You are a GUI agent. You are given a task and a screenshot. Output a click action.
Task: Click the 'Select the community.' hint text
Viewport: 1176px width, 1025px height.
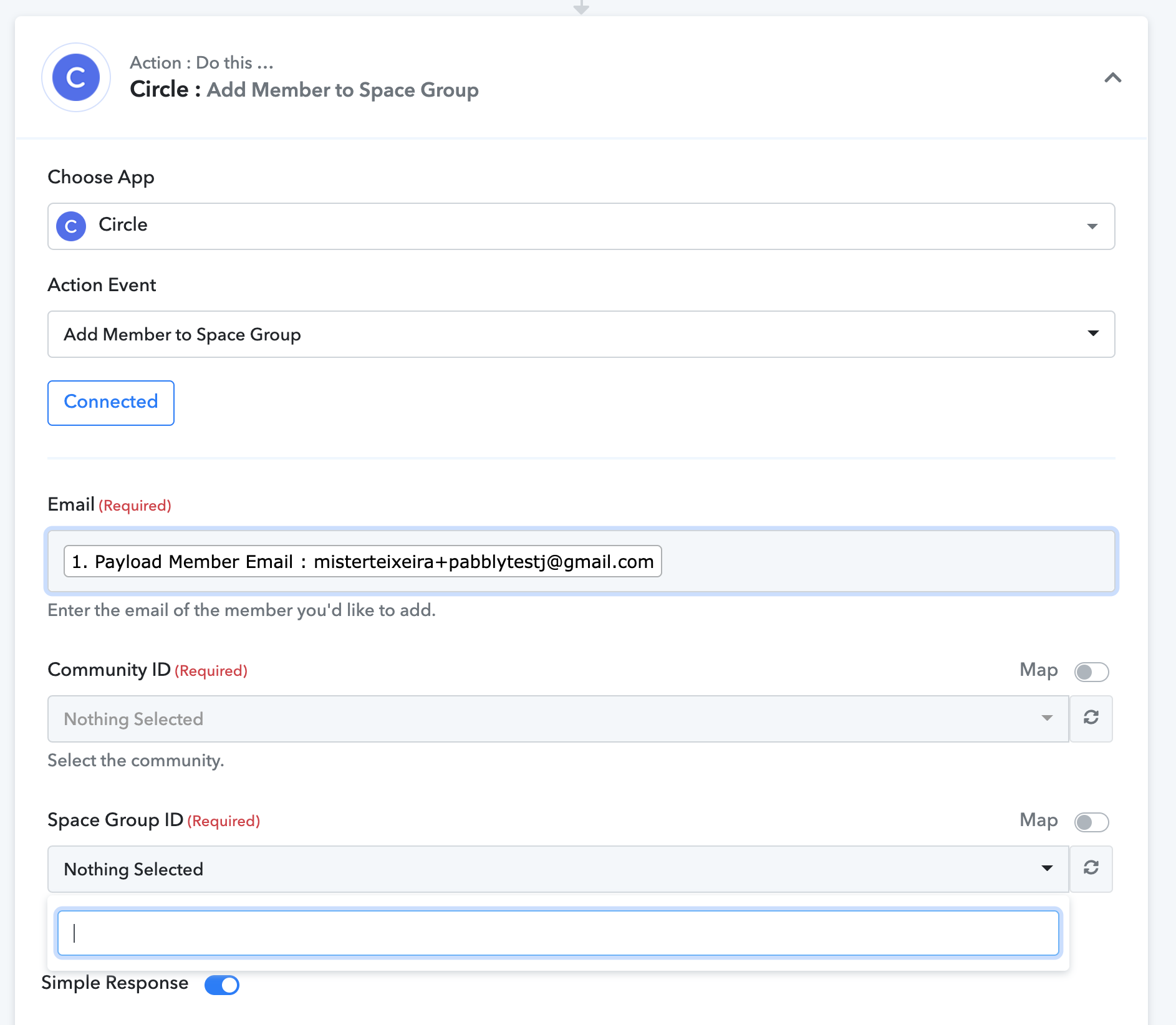(x=136, y=761)
